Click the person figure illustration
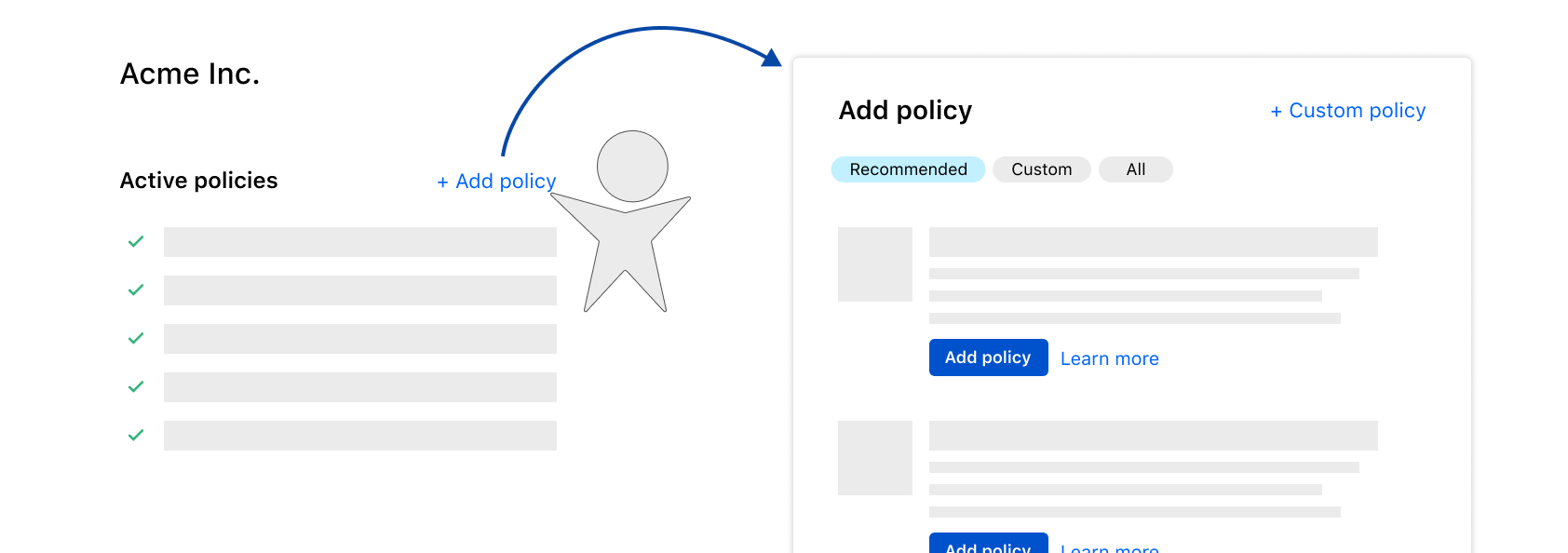Viewport: 1568px width, 553px height. [x=626, y=223]
